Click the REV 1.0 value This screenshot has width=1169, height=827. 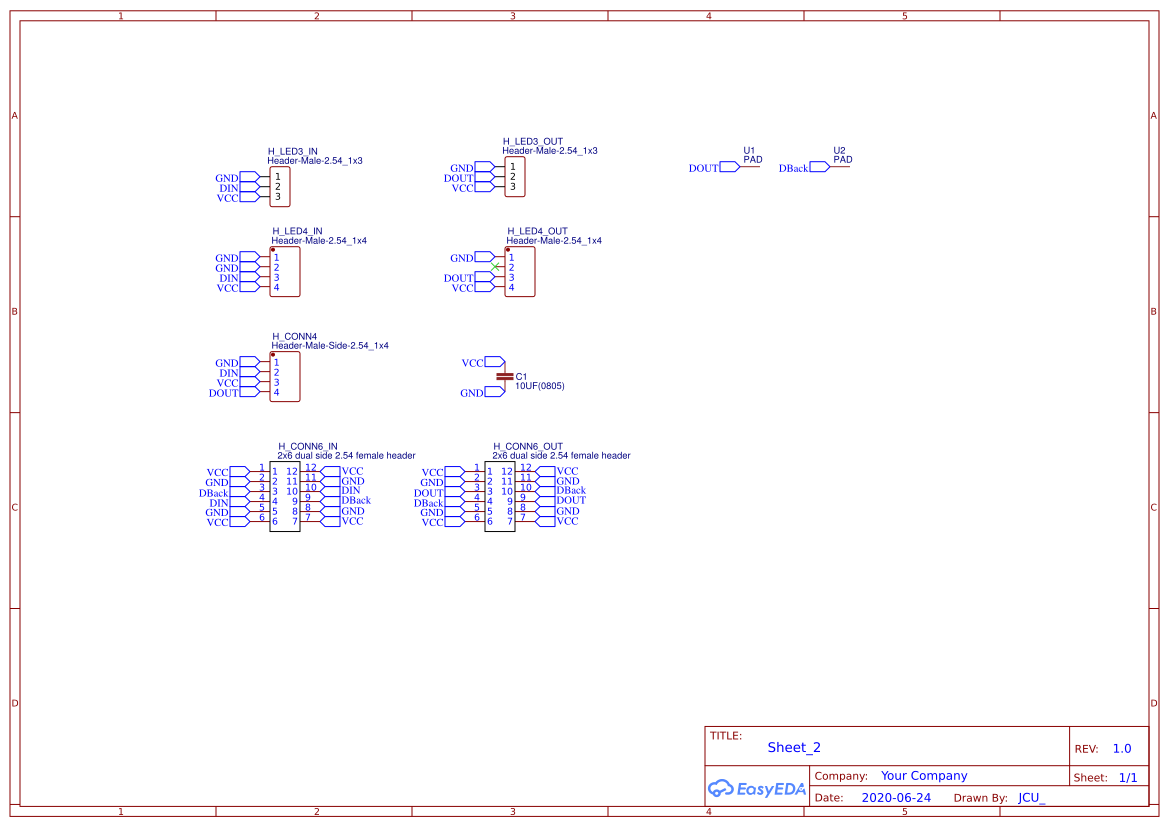point(1122,748)
